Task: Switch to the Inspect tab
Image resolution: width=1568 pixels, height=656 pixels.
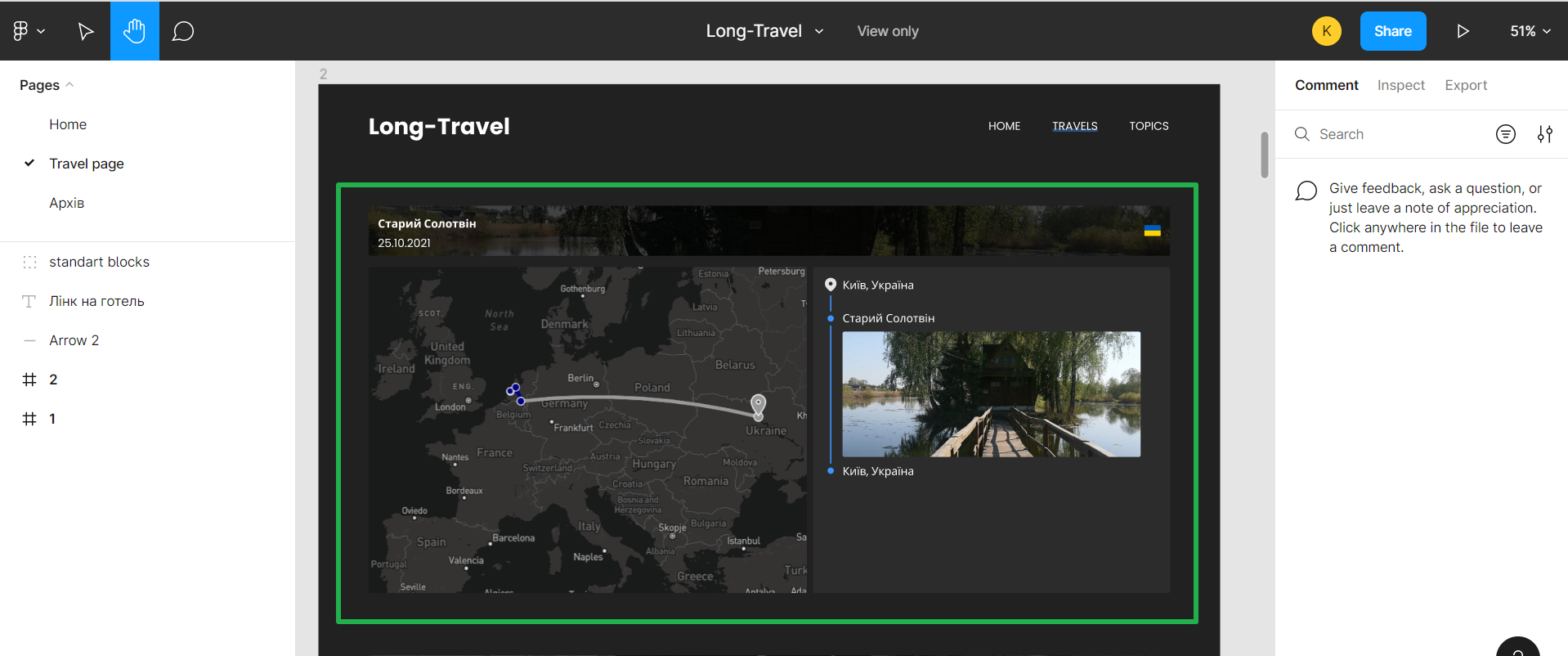Action: coord(1400,85)
